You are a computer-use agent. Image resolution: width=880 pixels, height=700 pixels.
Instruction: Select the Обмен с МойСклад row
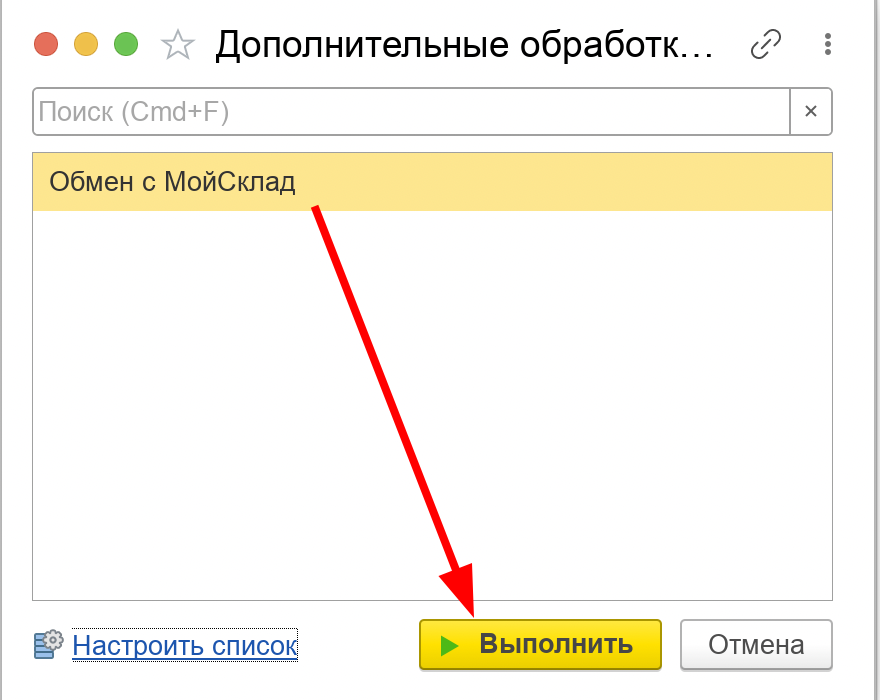tap(432, 182)
